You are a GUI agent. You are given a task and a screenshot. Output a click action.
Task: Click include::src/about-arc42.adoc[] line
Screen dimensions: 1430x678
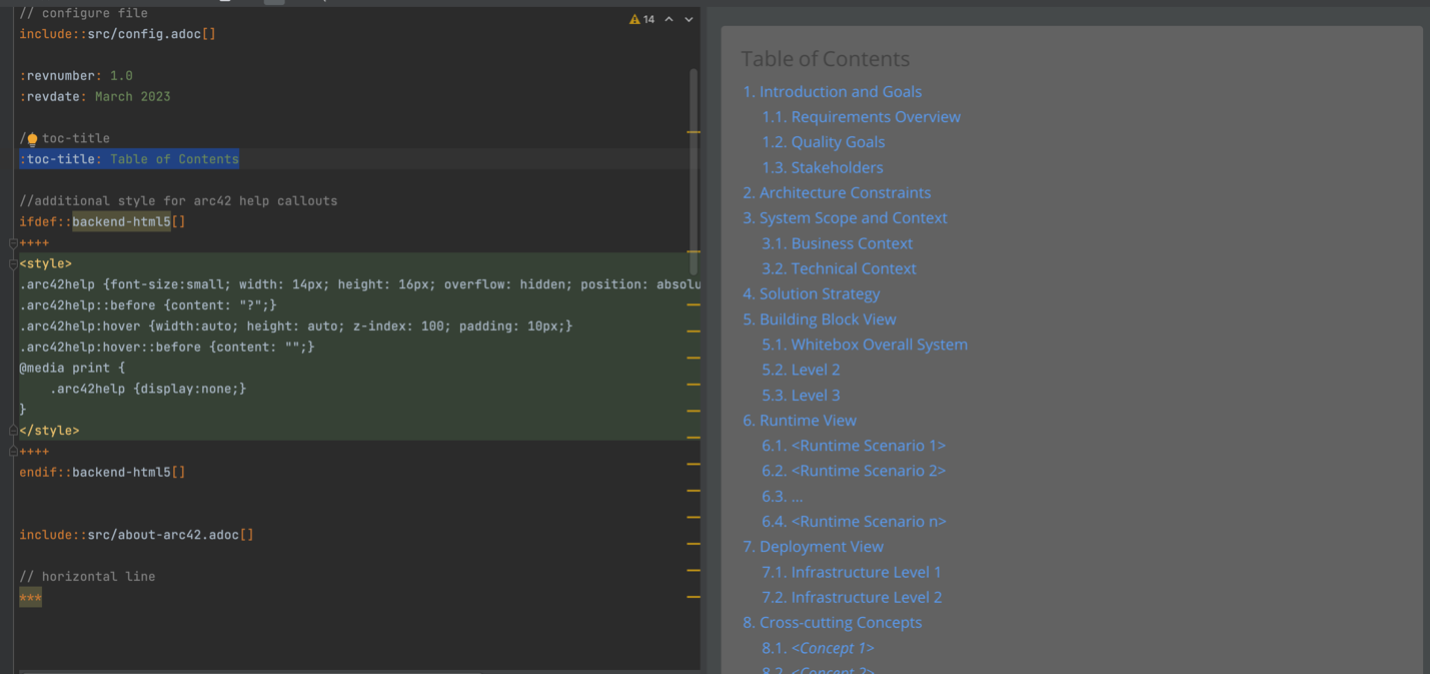pyautogui.click(x=136, y=535)
